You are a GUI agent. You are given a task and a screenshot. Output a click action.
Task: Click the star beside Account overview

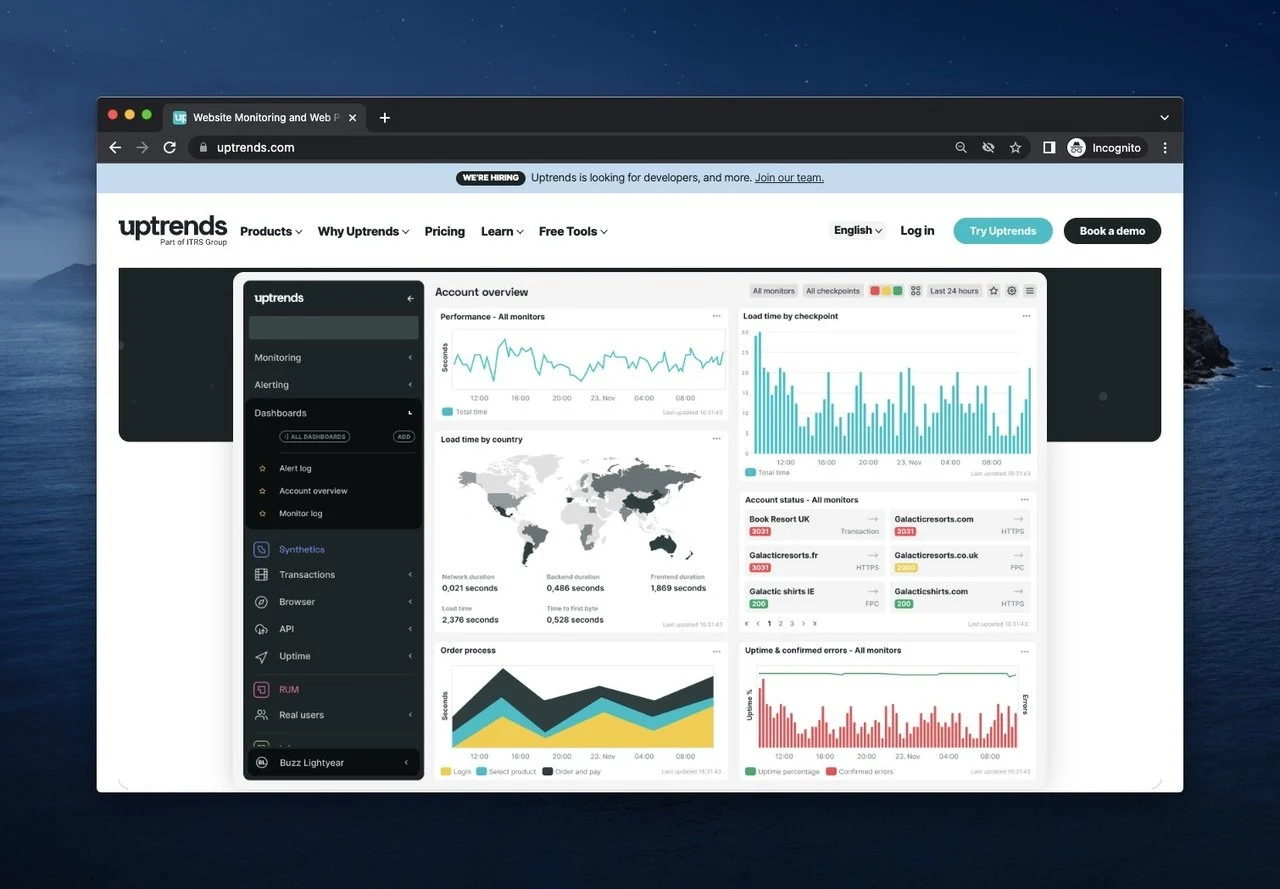pos(263,491)
